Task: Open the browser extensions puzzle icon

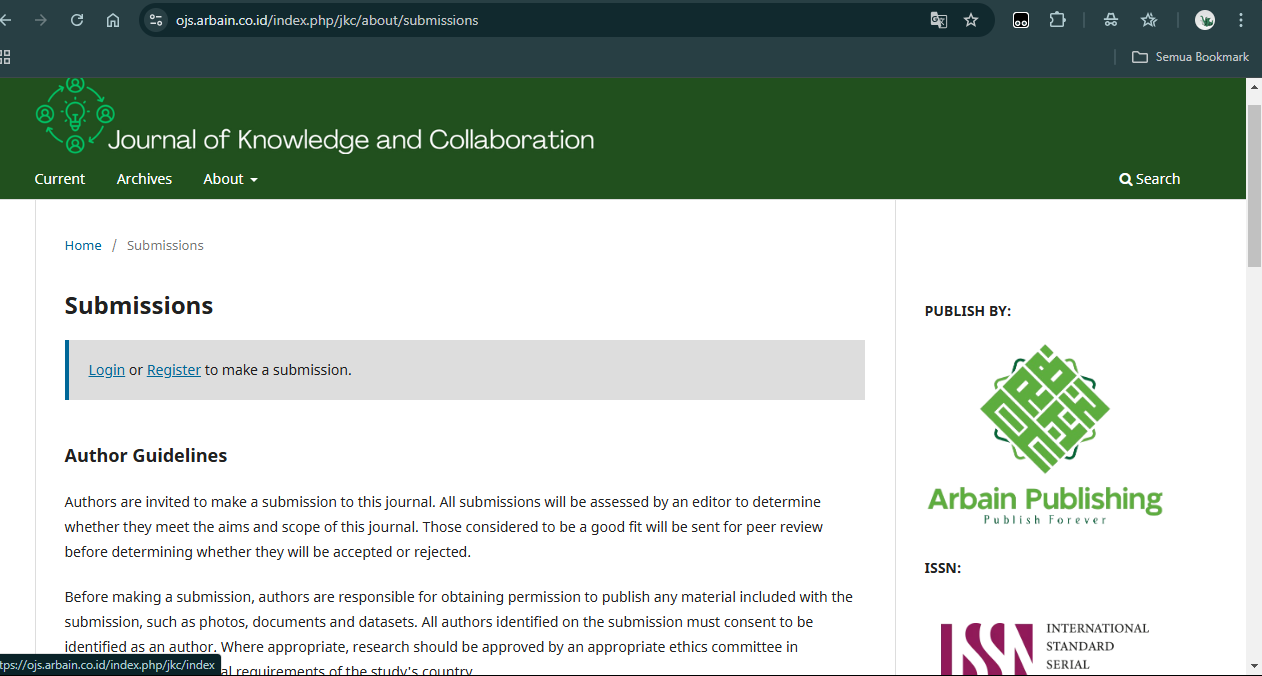Action: tap(1057, 20)
